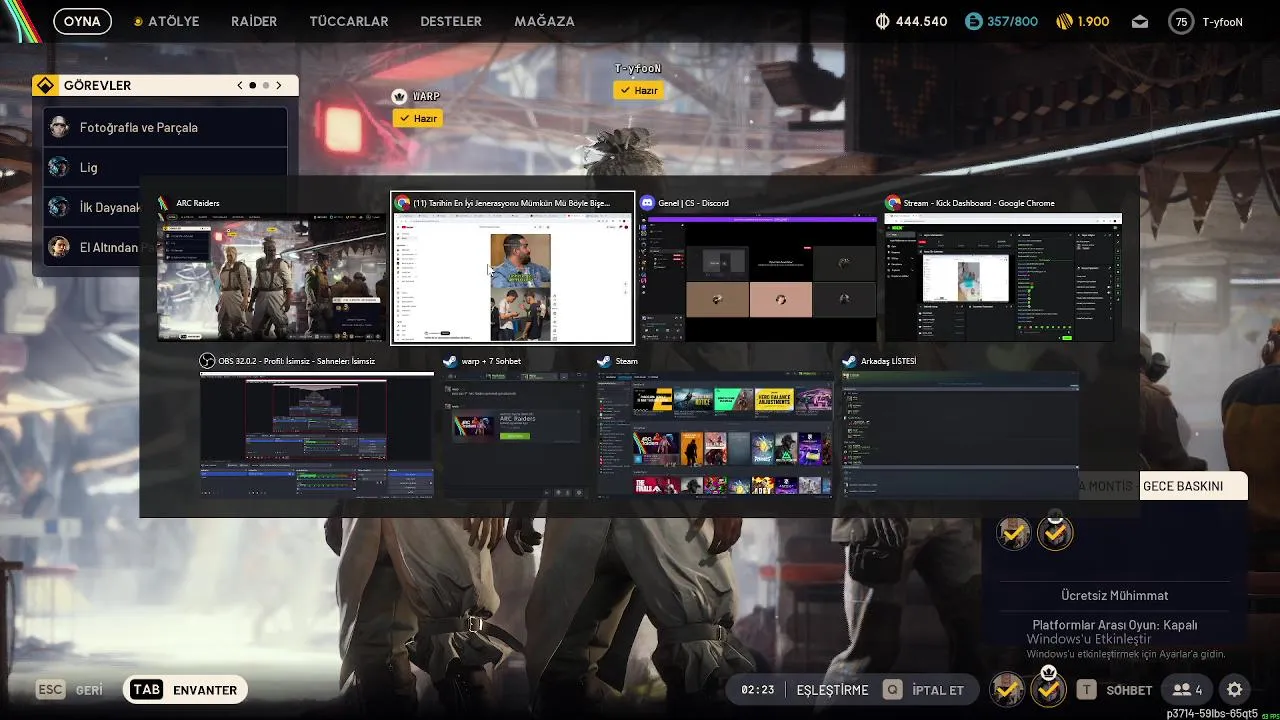
Task: Click the ESC GERİ back button
Action: [70, 690]
